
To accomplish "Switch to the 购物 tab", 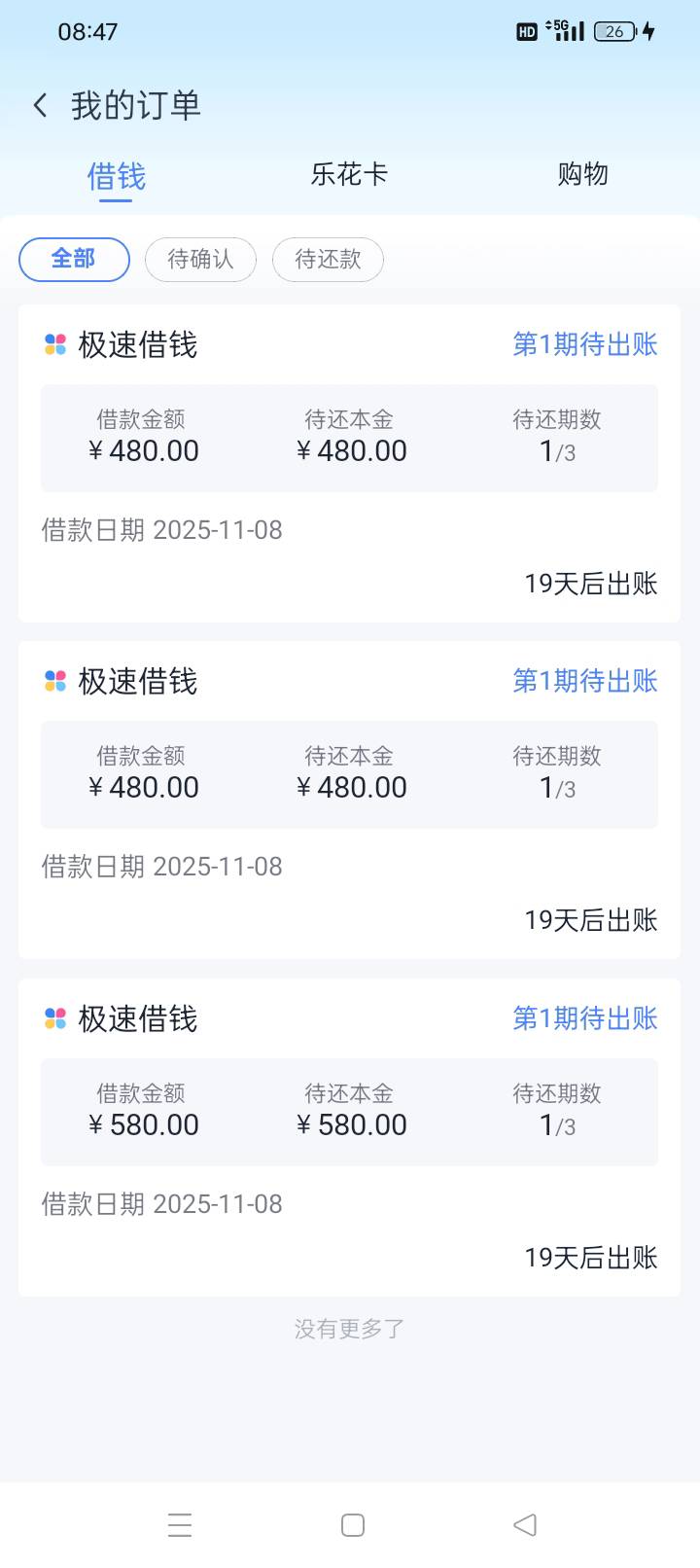I will coord(582,174).
